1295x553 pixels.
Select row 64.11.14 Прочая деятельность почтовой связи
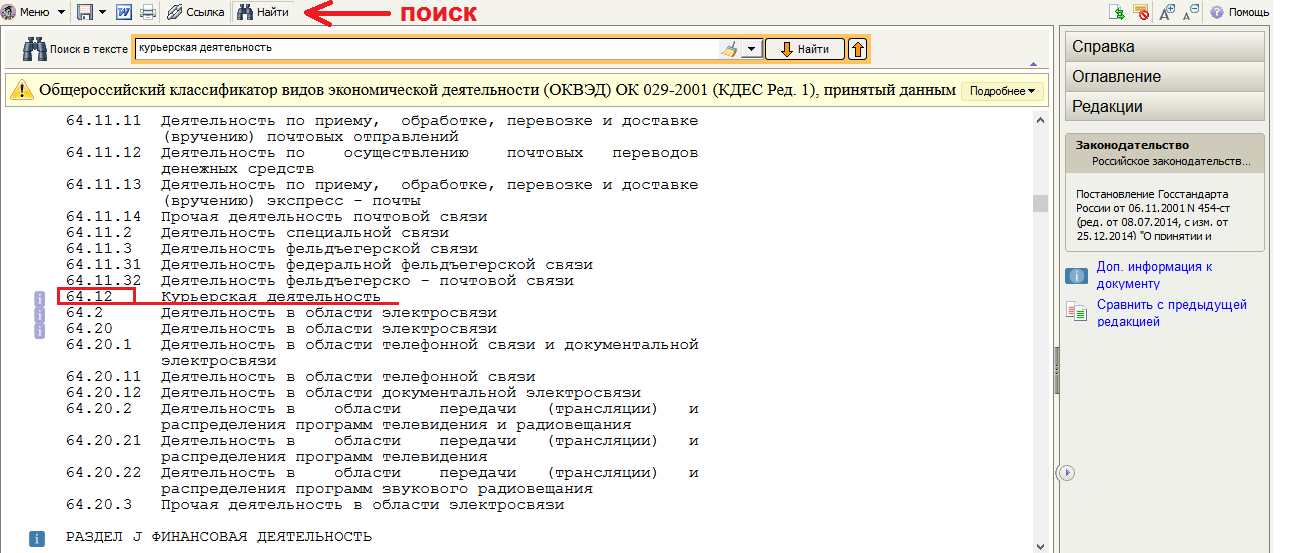click(277, 217)
